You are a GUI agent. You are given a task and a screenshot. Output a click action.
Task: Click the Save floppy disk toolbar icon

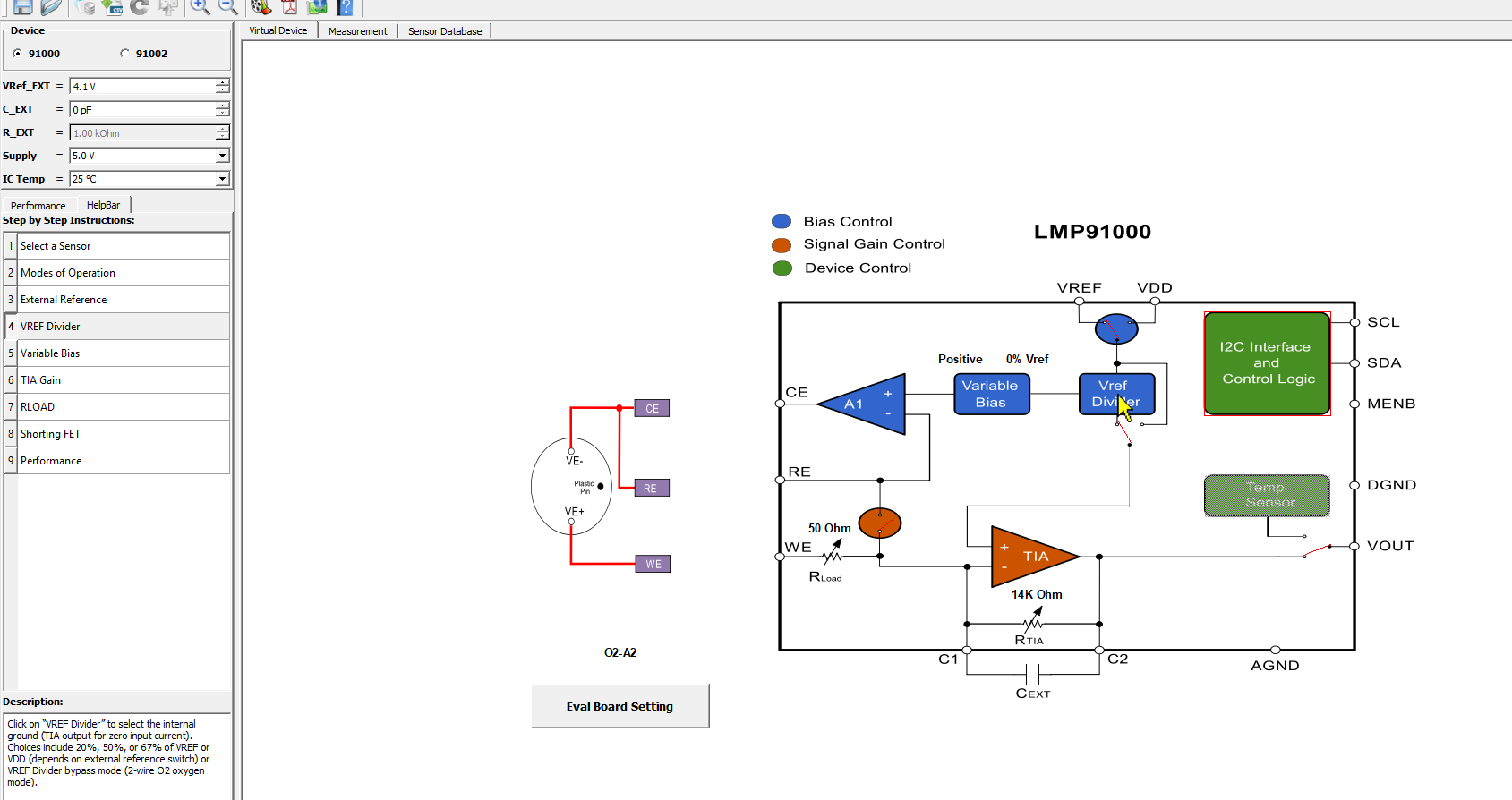click(23, 7)
